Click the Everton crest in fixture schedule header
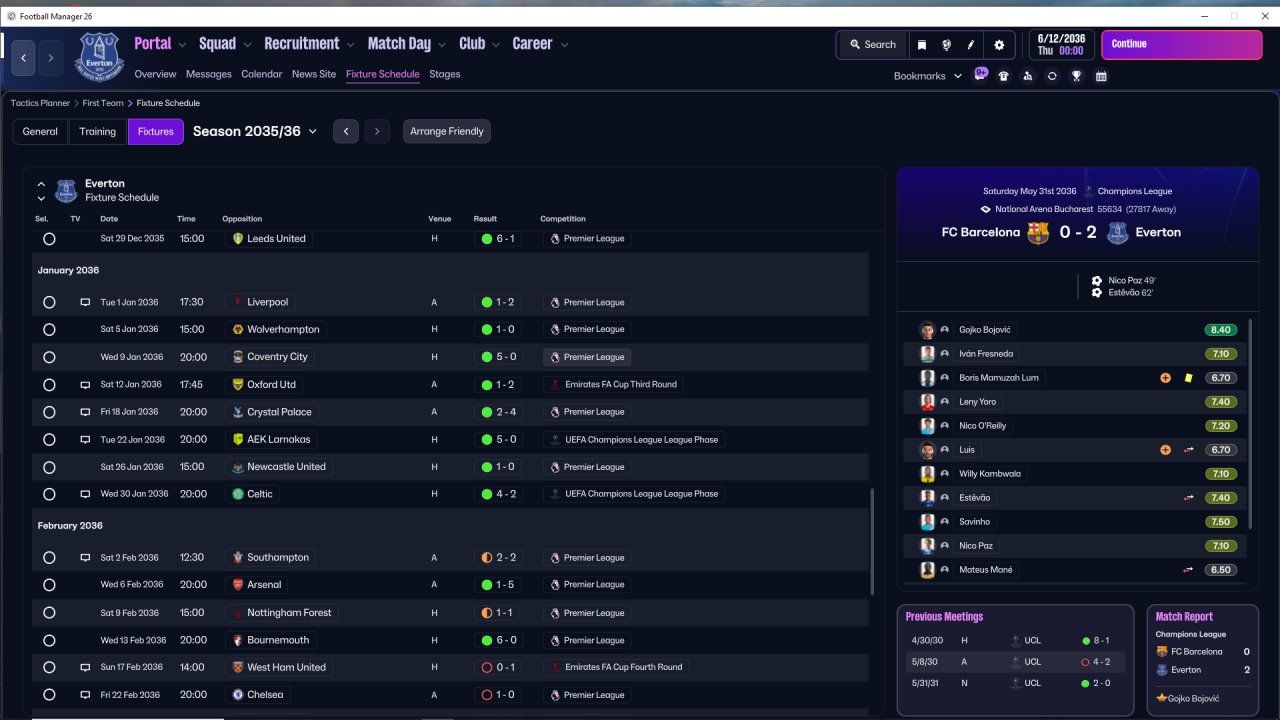This screenshot has width=1280, height=720. click(x=66, y=190)
